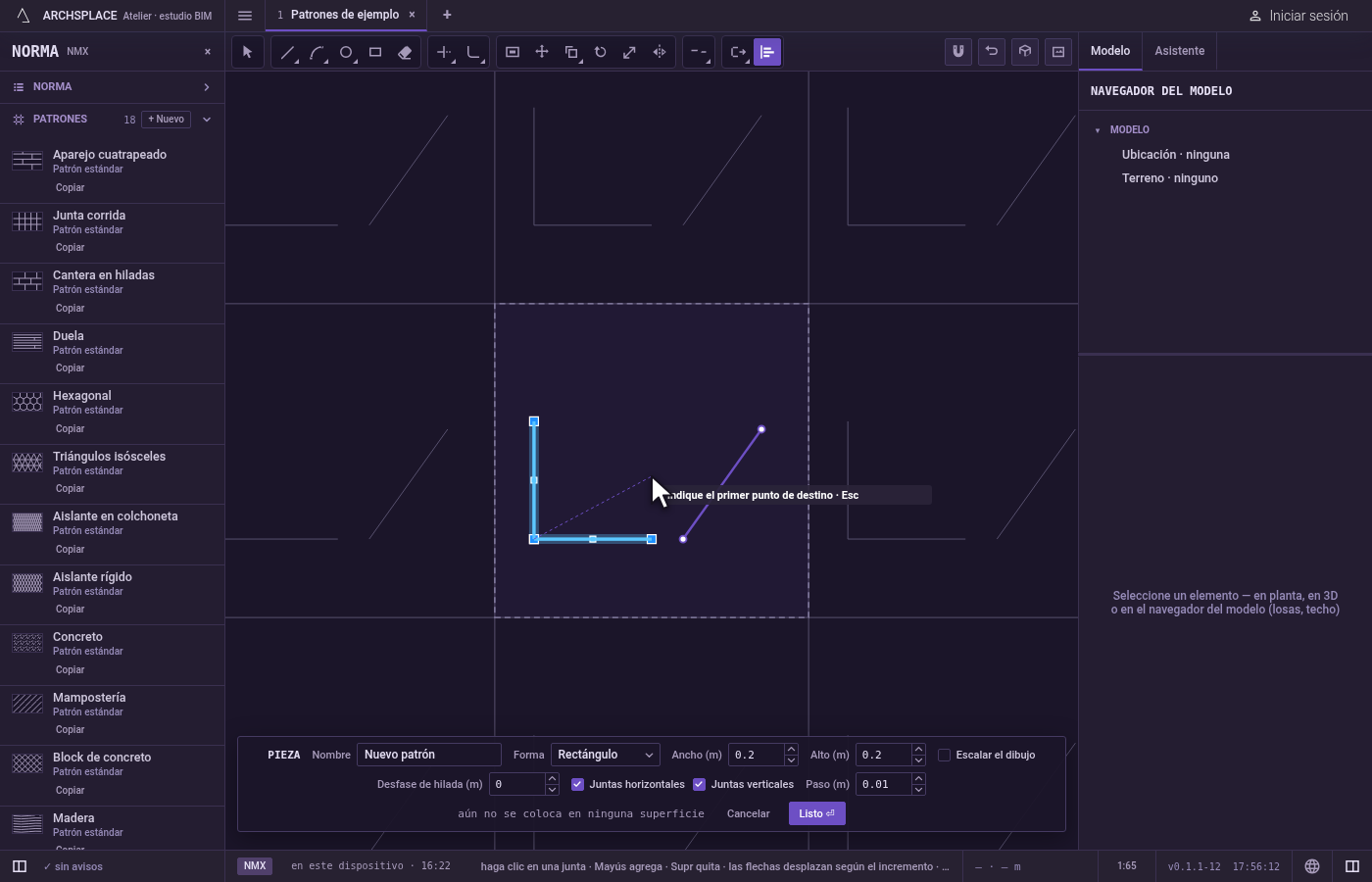
Task: Open the Forma Rectángulo dropdown
Action: coord(606,755)
